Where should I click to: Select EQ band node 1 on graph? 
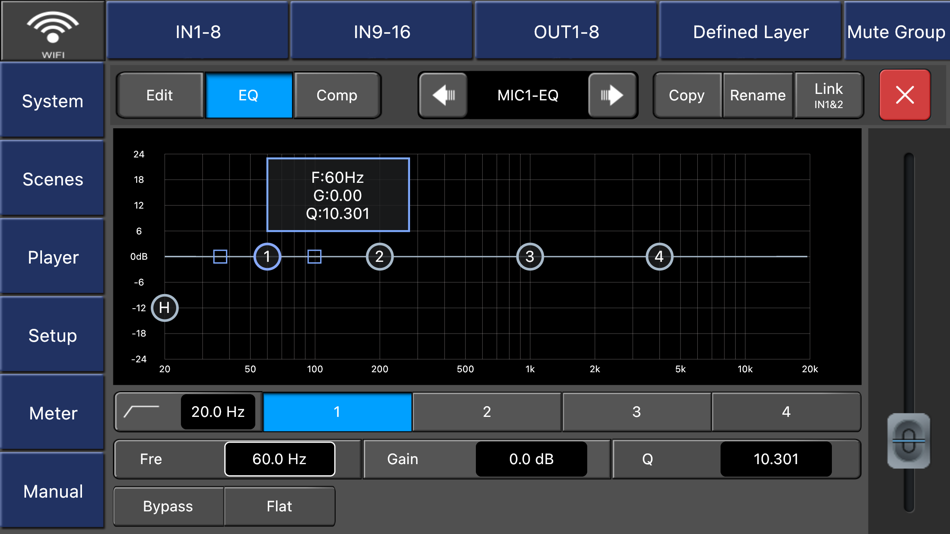(267, 256)
